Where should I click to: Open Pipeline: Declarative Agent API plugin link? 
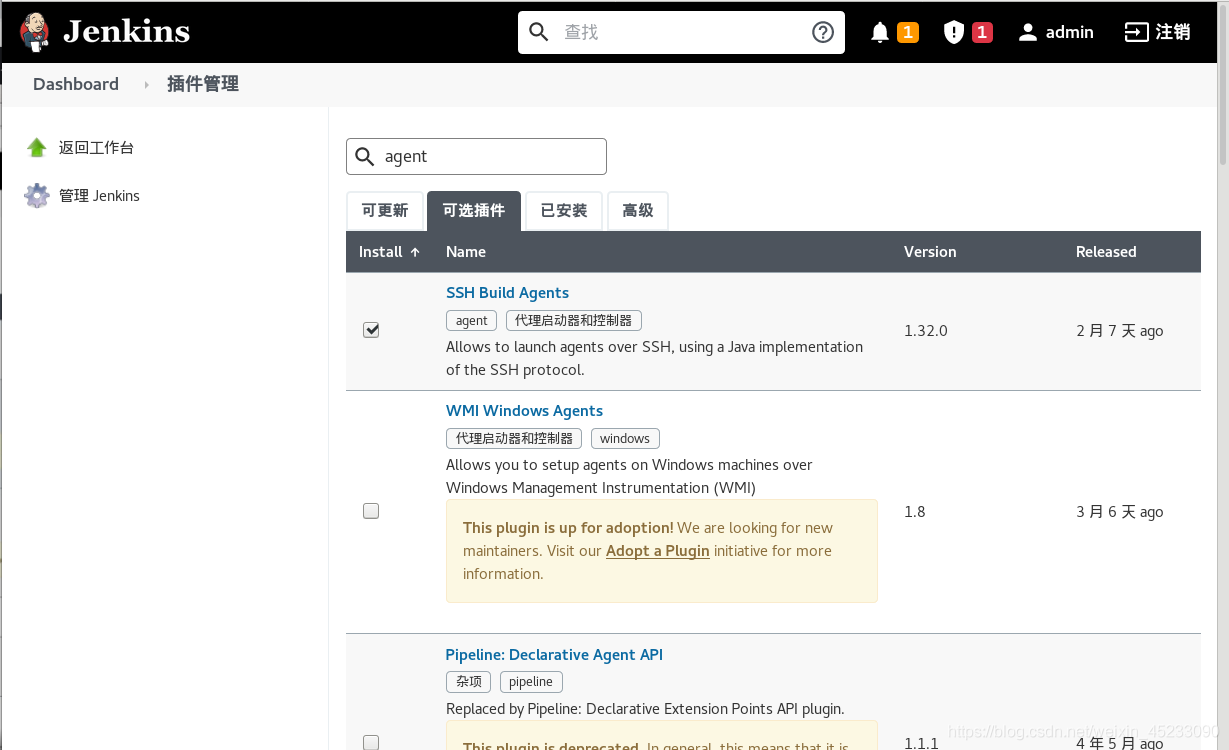[x=554, y=655]
